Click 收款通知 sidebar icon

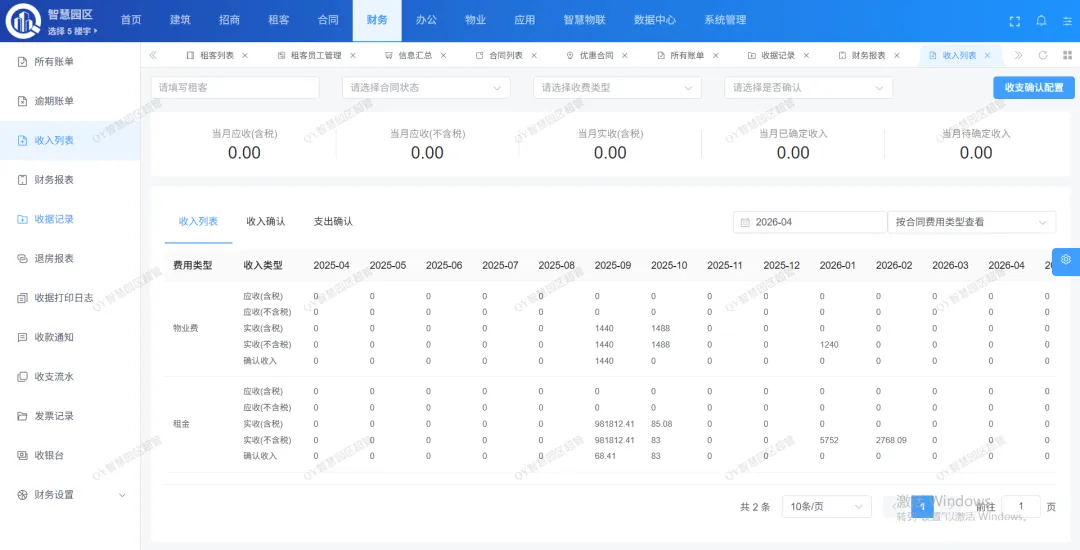pos(22,337)
